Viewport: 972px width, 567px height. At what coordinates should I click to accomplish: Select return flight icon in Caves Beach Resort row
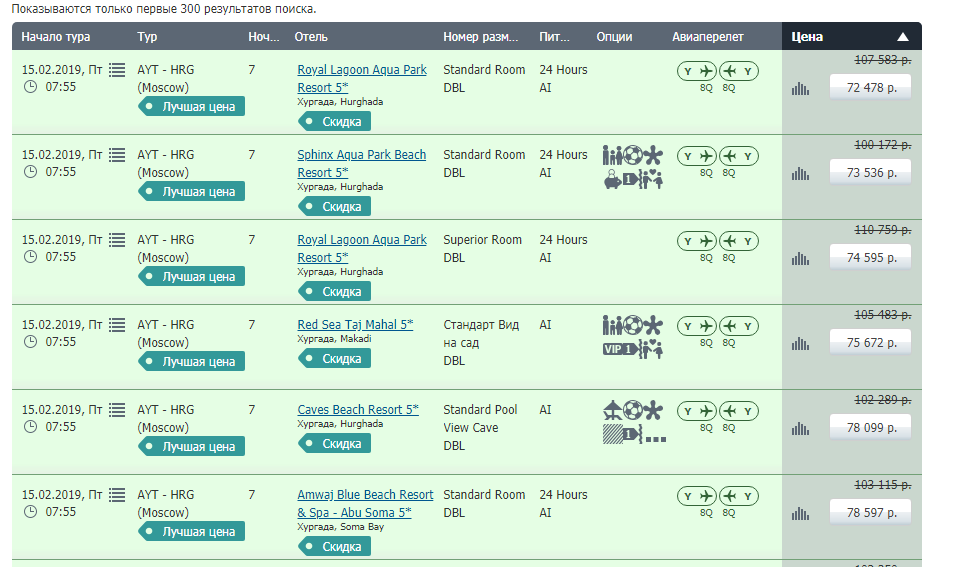739,411
